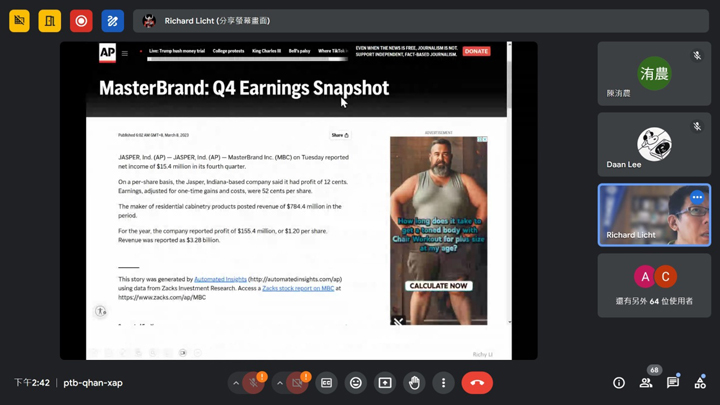Click the accessibility icon at article bottom-left
This screenshot has height=405, width=720.
coord(101,311)
